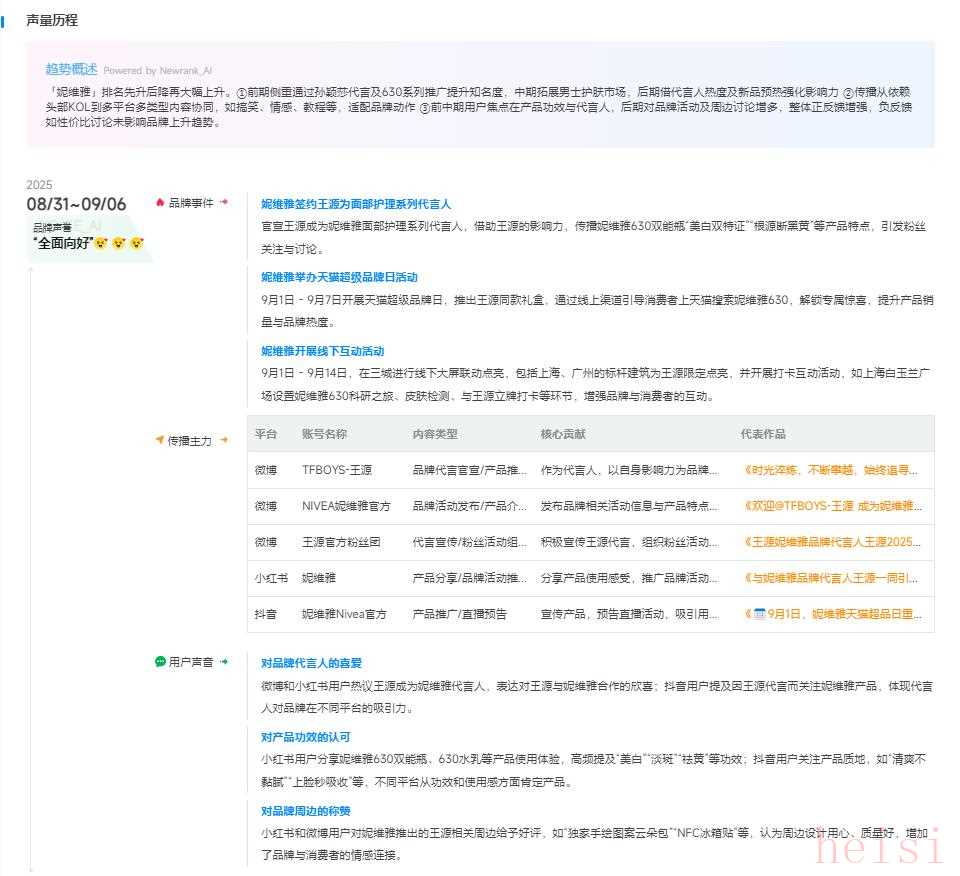Click the first emoji after "全面向好"
The image size is (960, 876).
101,243
